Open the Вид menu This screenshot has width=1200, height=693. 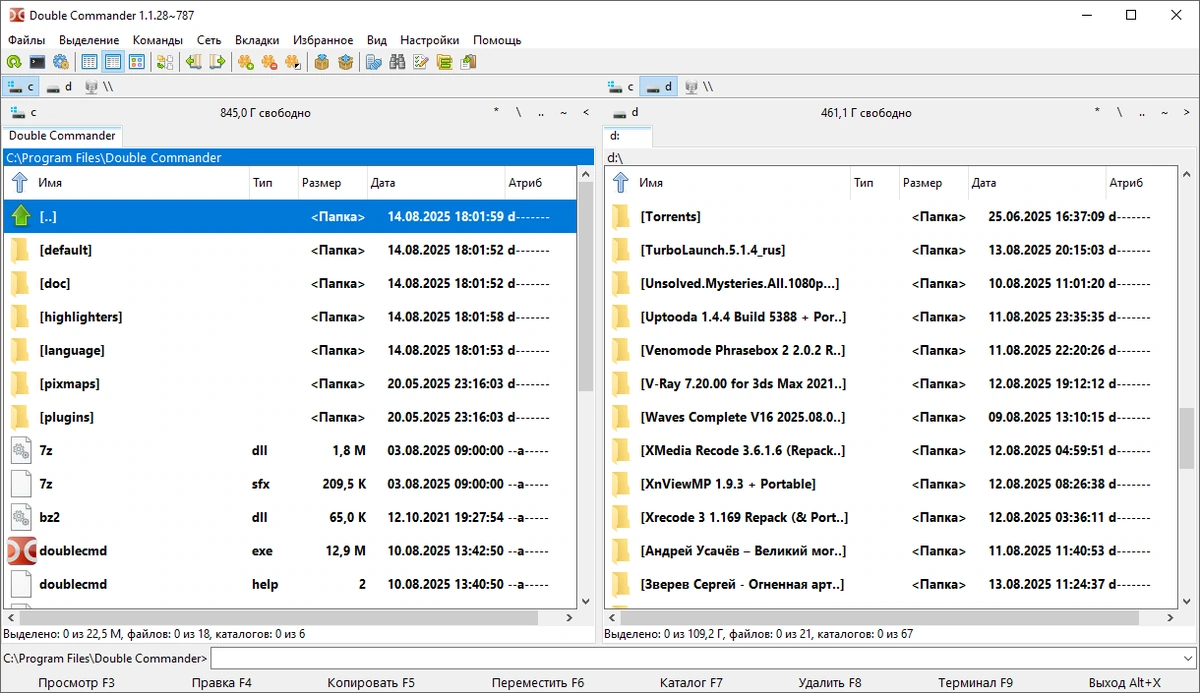pyautogui.click(x=377, y=40)
